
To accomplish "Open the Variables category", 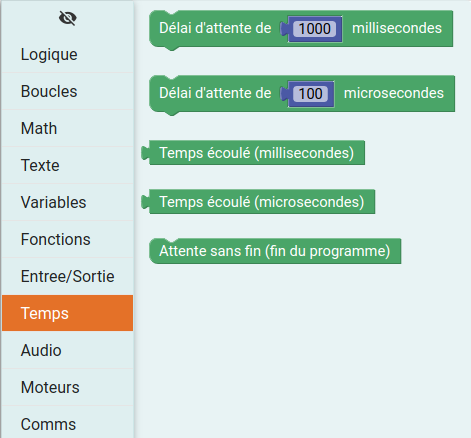I will click(x=67, y=202).
